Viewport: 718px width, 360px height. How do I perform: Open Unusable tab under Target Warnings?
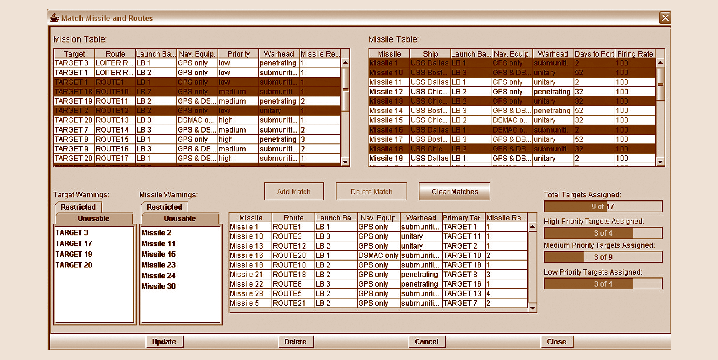[93, 218]
